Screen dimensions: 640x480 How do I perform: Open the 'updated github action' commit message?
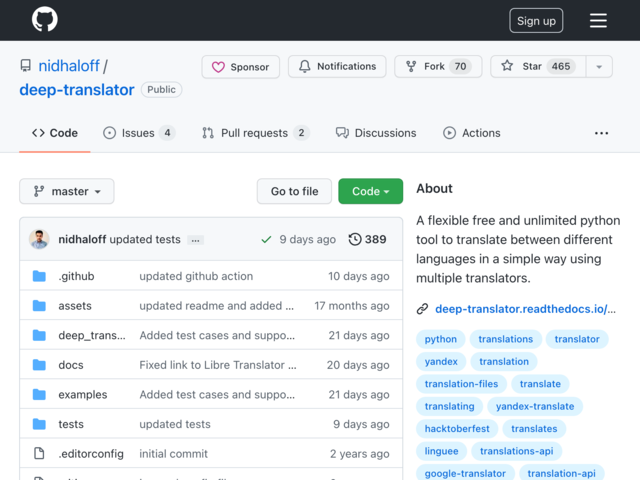(196, 276)
